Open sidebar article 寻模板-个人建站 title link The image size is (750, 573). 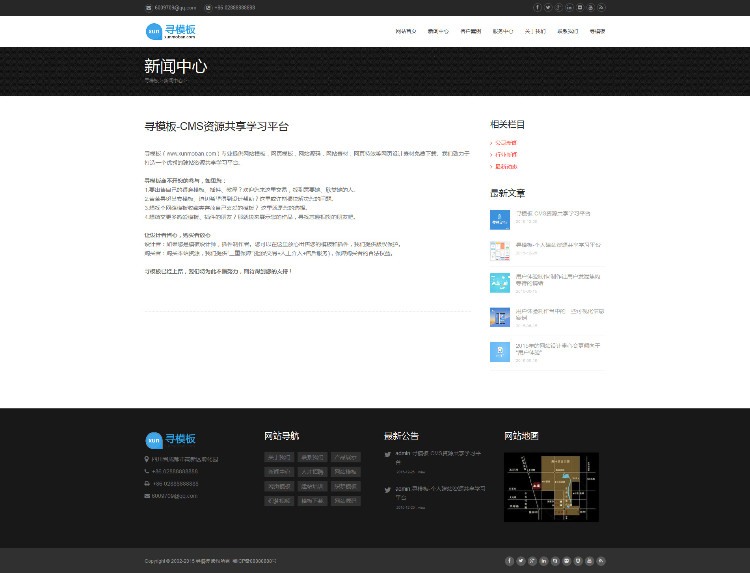tap(558, 245)
